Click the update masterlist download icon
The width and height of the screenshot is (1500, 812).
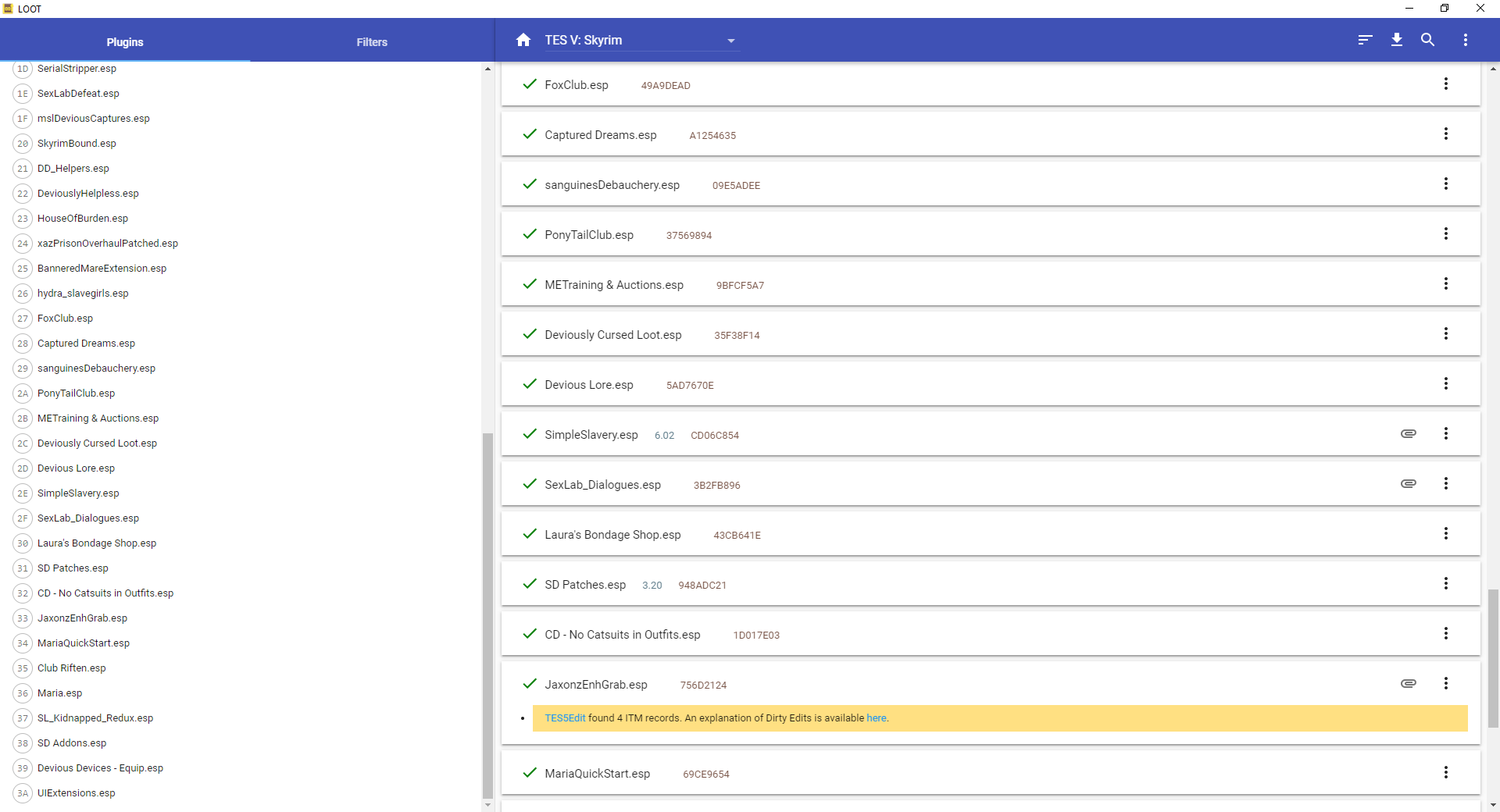tap(1397, 40)
